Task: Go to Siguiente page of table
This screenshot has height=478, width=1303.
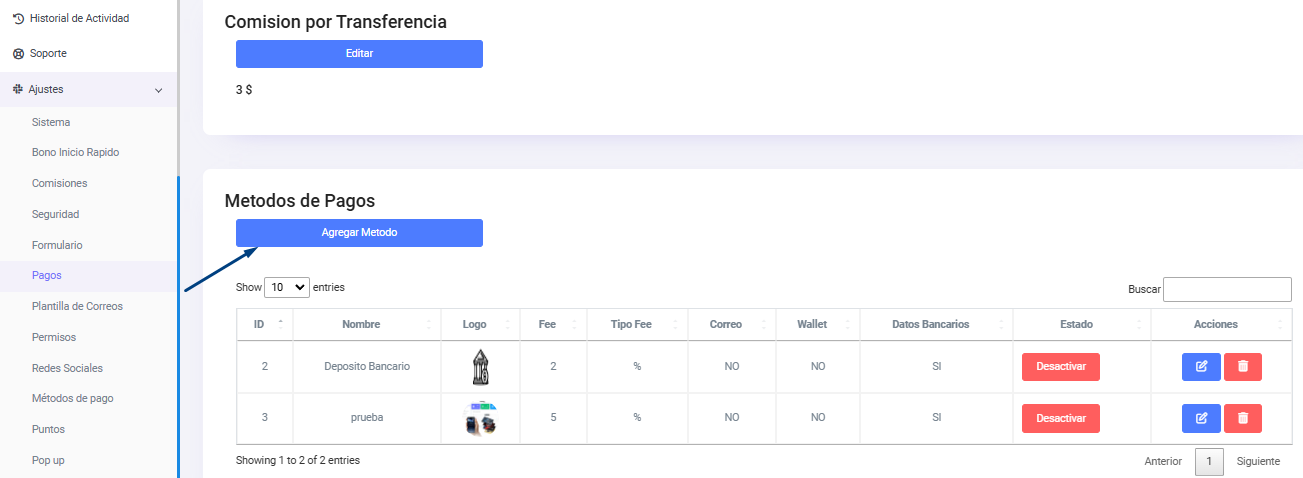Action: pyautogui.click(x=1258, y=461)
